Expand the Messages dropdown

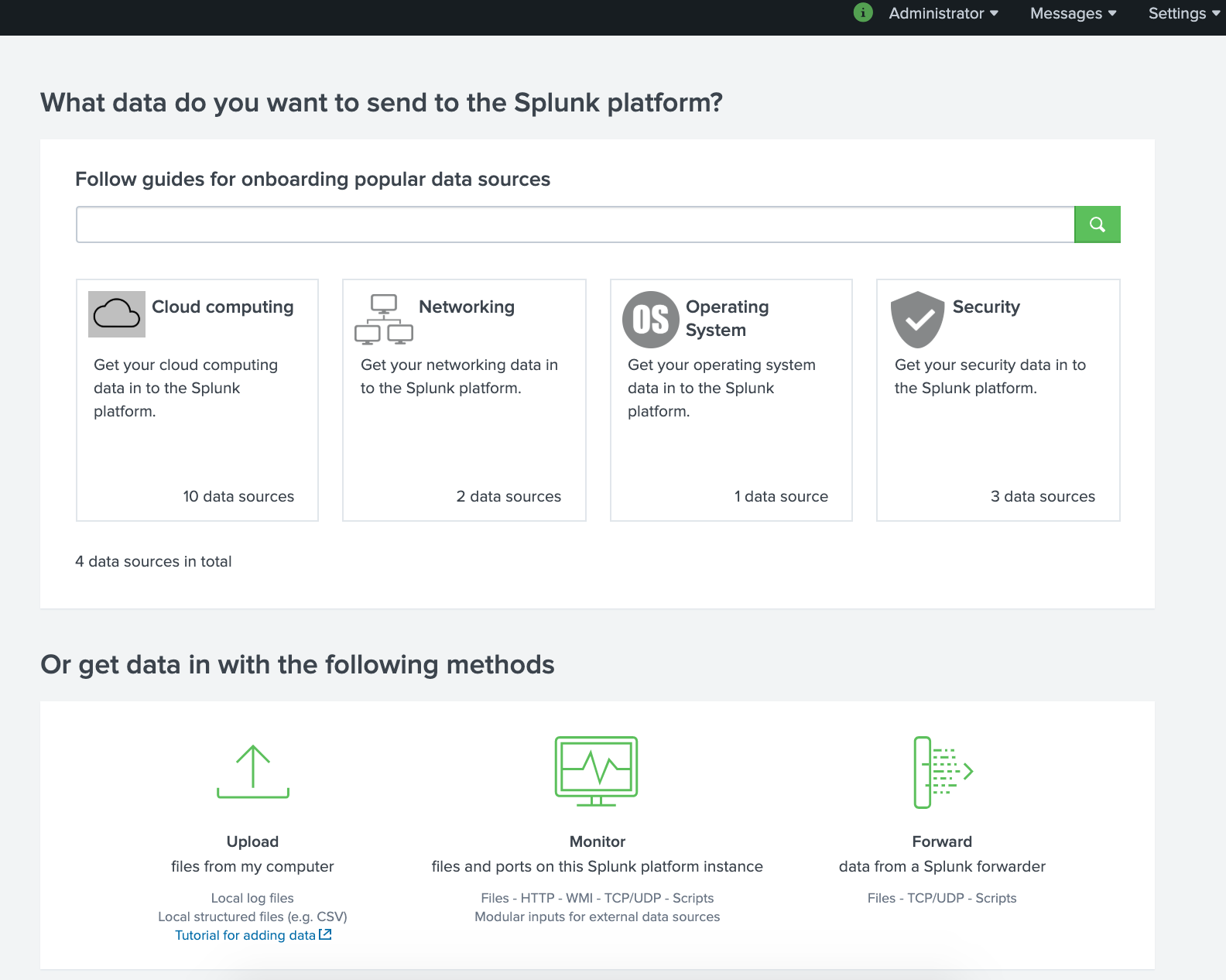point(1073,13)
